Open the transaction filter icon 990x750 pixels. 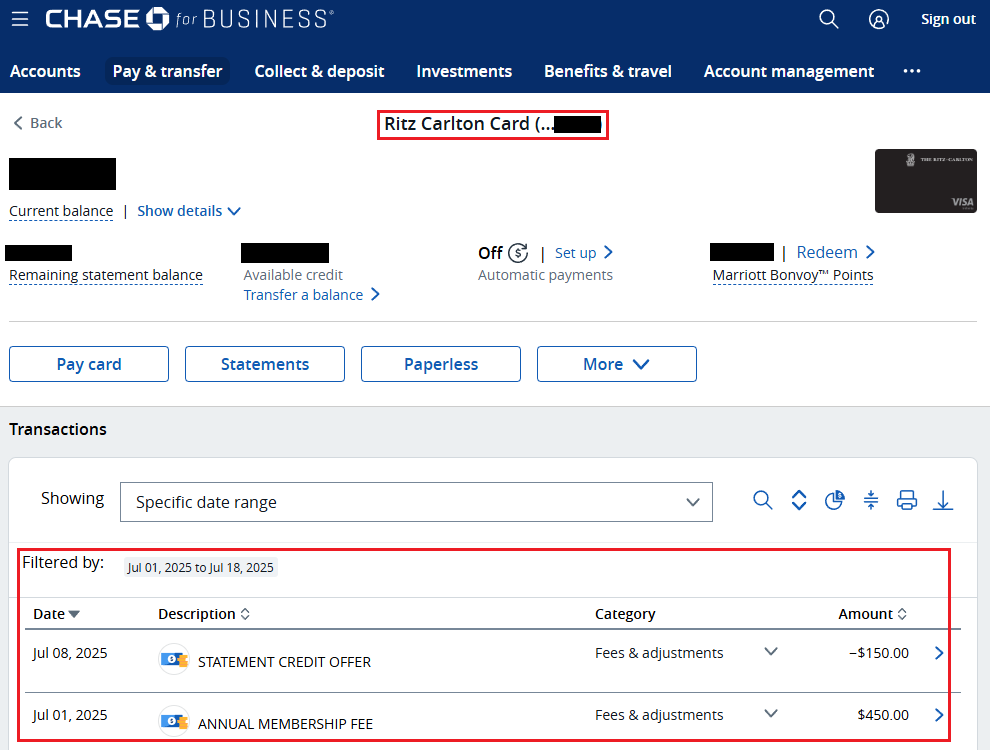point(871,500)
